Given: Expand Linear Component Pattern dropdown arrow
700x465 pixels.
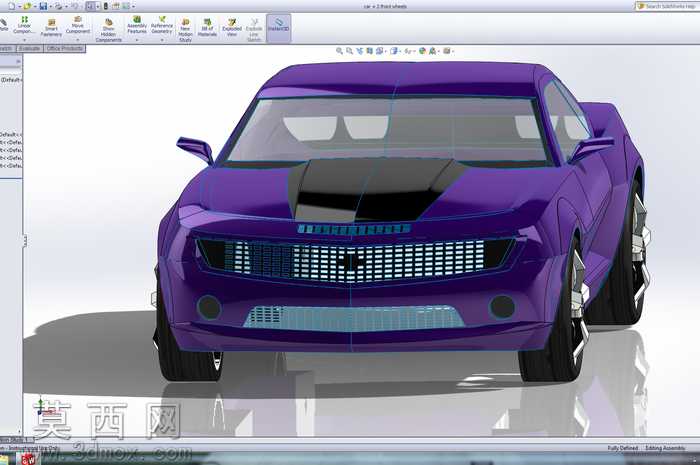Looking at the screenshot, I should (x=24, y=40).
